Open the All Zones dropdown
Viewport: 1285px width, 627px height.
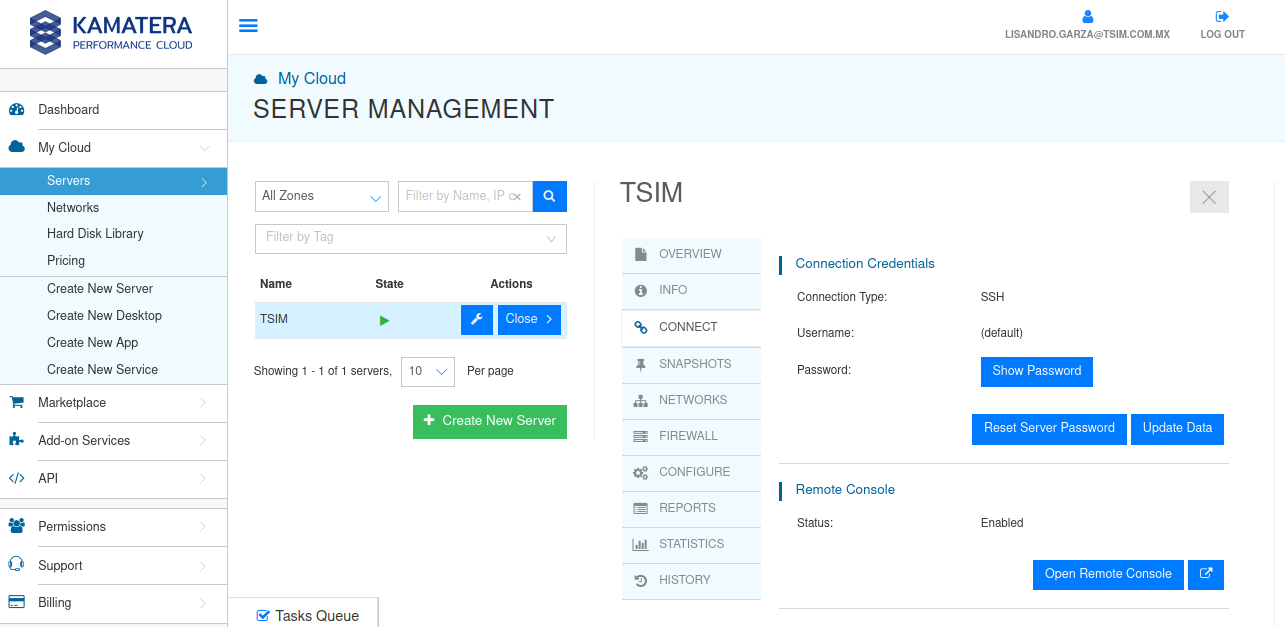click(x=322, y=197)
